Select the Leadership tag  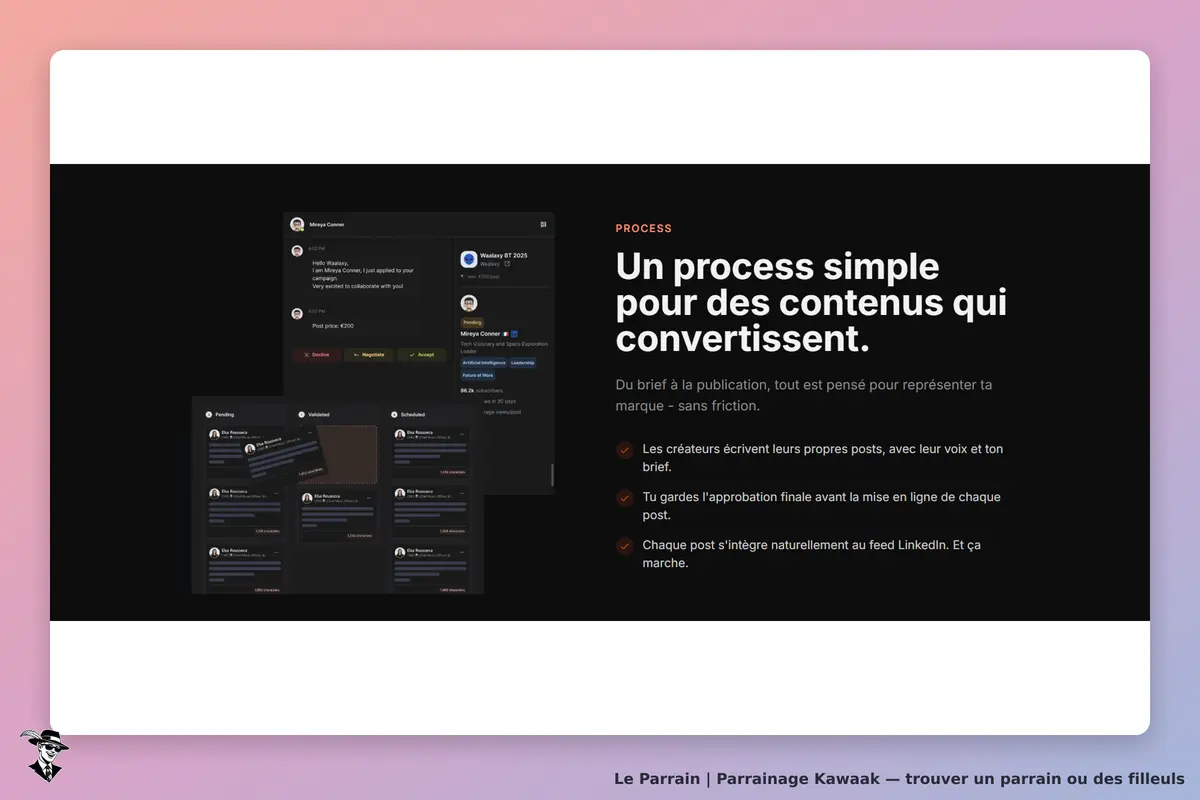(523, 362)
